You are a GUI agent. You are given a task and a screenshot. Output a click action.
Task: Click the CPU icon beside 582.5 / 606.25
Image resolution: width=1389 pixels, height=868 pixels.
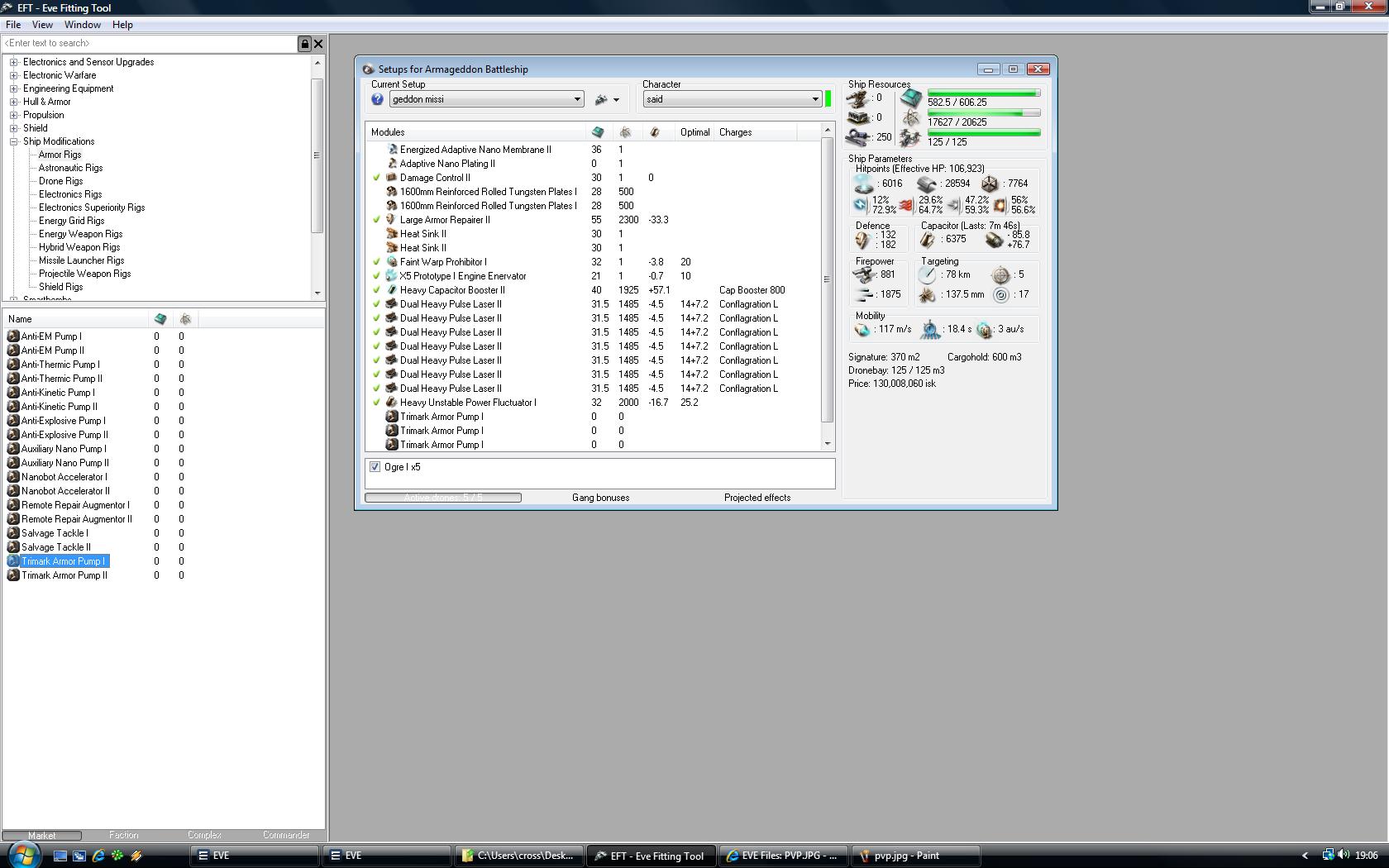click(x=910, y=99)
